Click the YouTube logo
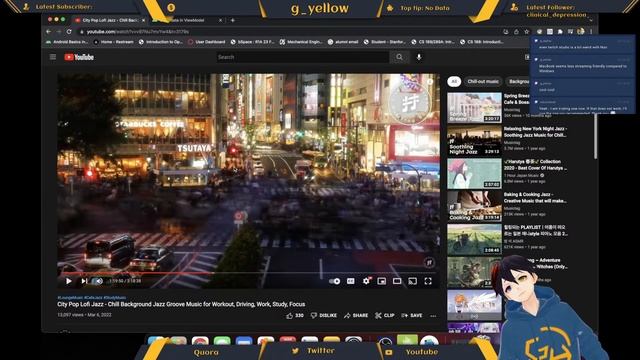This screenshot has width=640, height=360. (79, 57)
